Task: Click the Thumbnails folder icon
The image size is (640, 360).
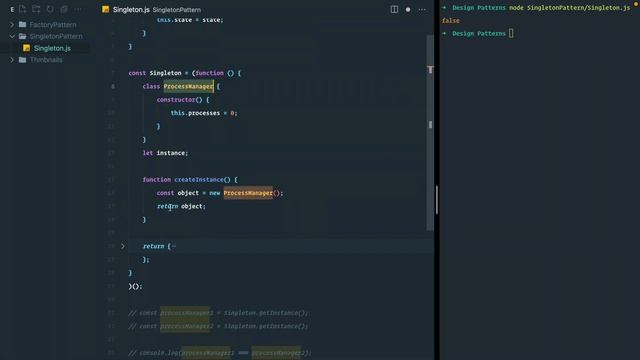Action: (22, 60)
